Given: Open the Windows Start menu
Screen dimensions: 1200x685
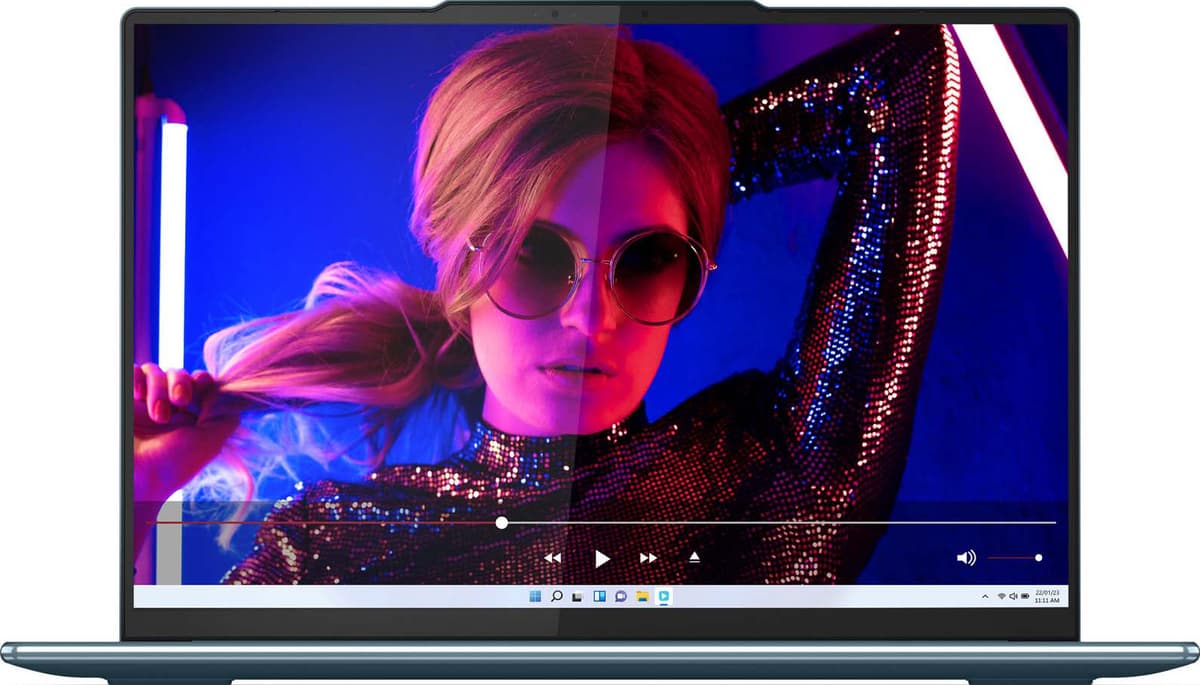Looking at the screenshot, I should click(x=535, y=596).
